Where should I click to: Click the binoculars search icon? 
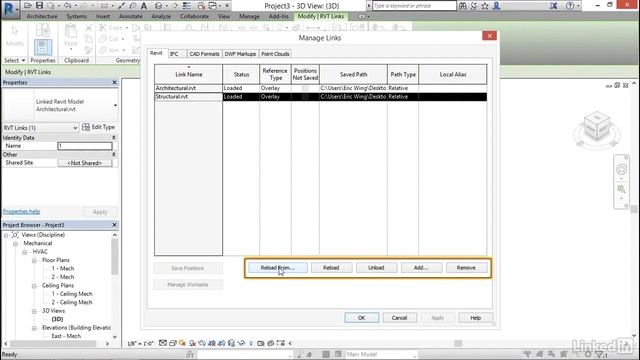[462, 6]
